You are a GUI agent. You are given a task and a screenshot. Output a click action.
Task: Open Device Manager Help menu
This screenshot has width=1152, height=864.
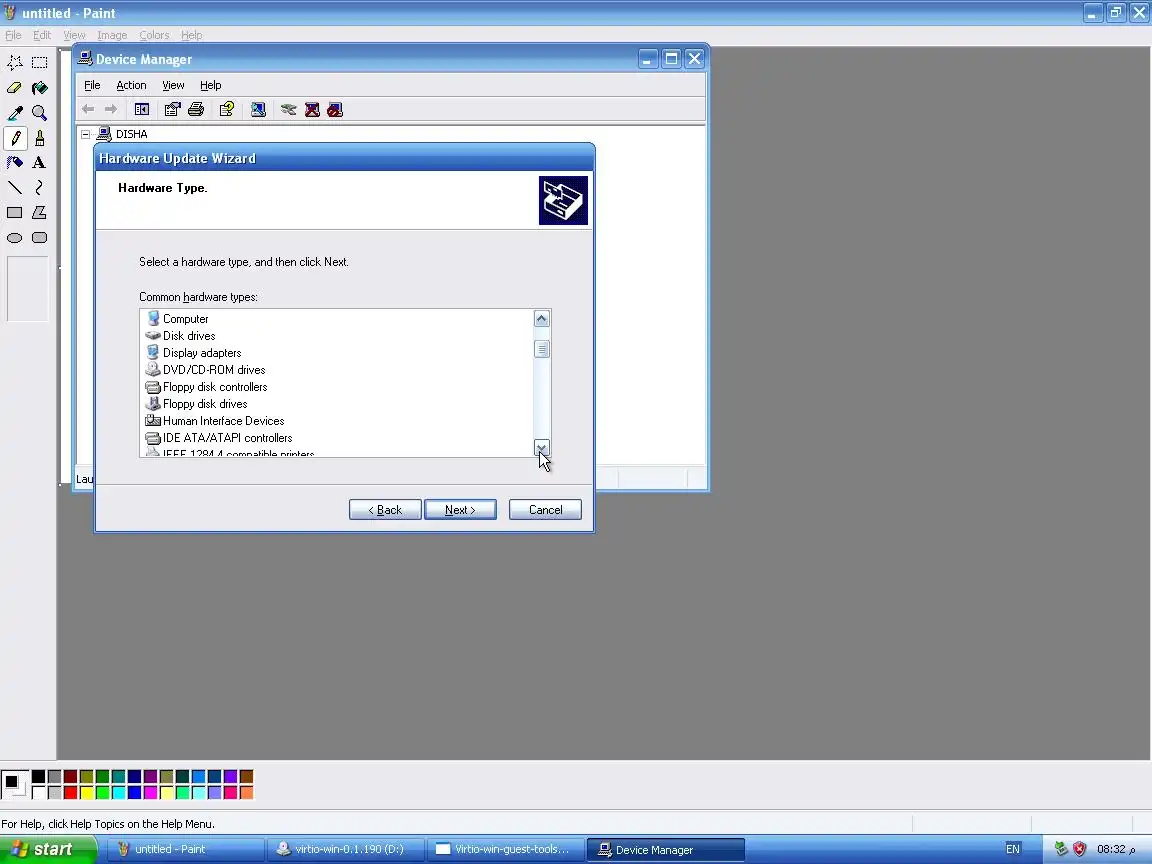(x=211, y=85)
